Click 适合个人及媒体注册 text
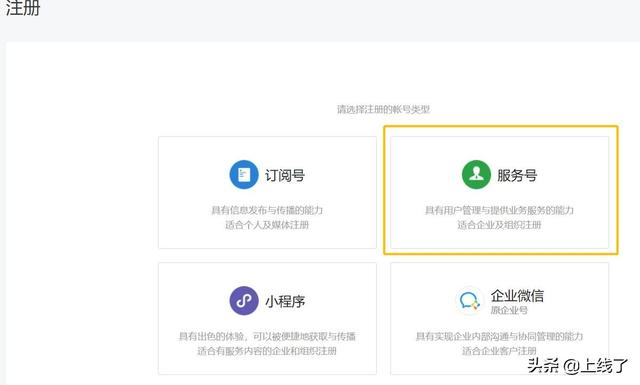Image resolution: width=640 pixels, height=385 pixels. [267, 225]
